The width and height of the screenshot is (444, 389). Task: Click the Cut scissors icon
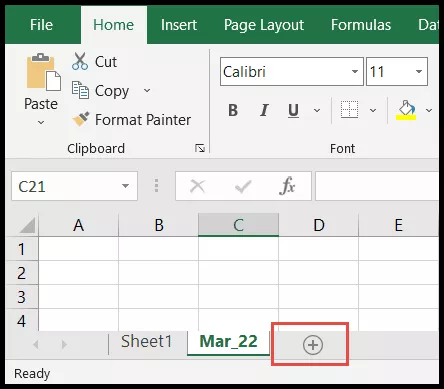pyautogui.click(x=80, y=61)
